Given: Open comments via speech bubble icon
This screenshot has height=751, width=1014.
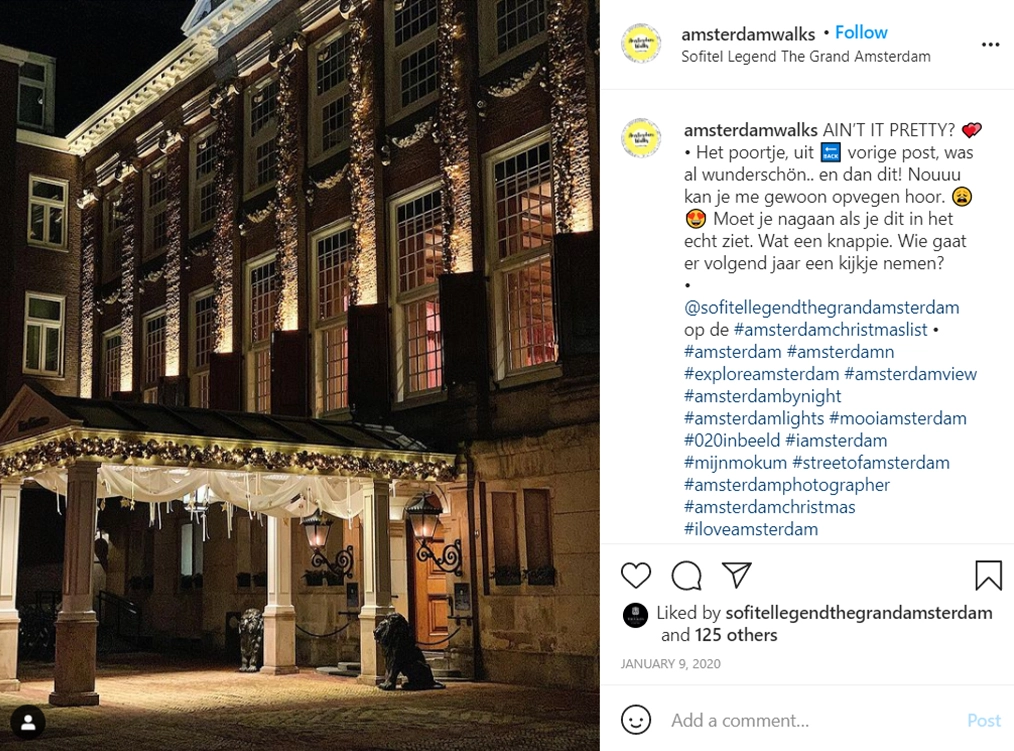Looking at the screenshot, I should (686, 575).
